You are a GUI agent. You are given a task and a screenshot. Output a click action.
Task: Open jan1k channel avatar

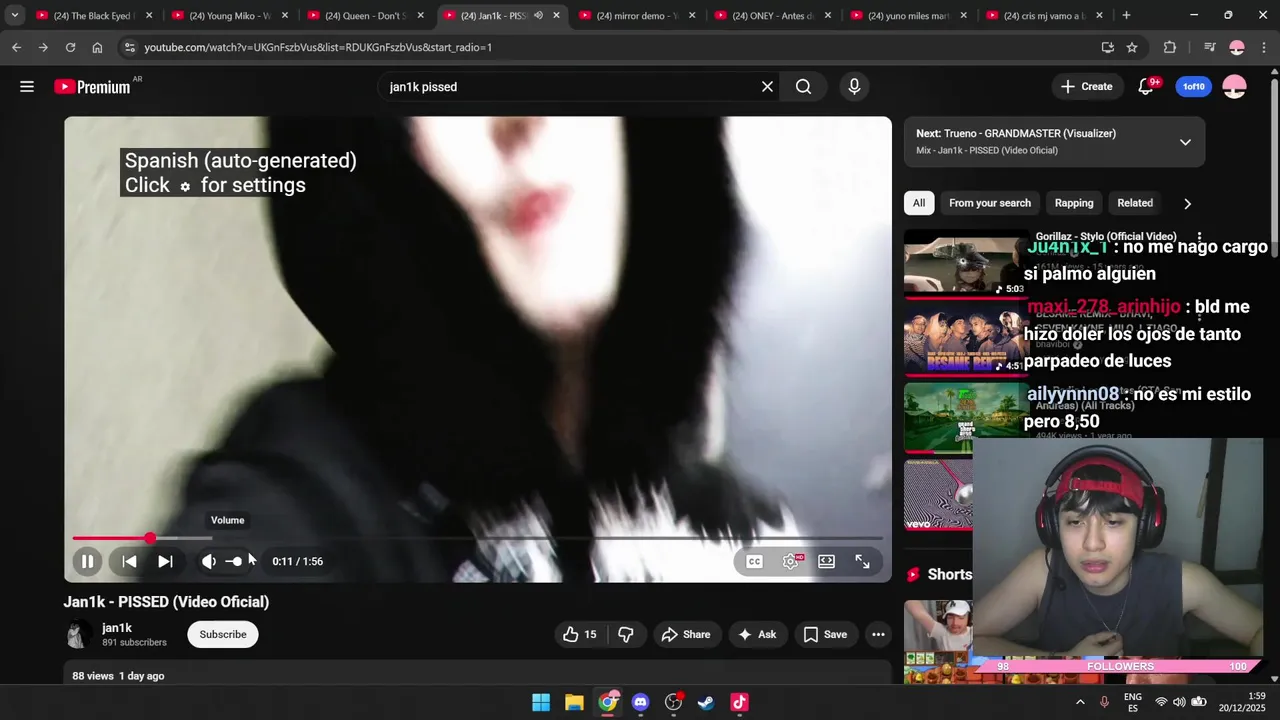(78, 635)
